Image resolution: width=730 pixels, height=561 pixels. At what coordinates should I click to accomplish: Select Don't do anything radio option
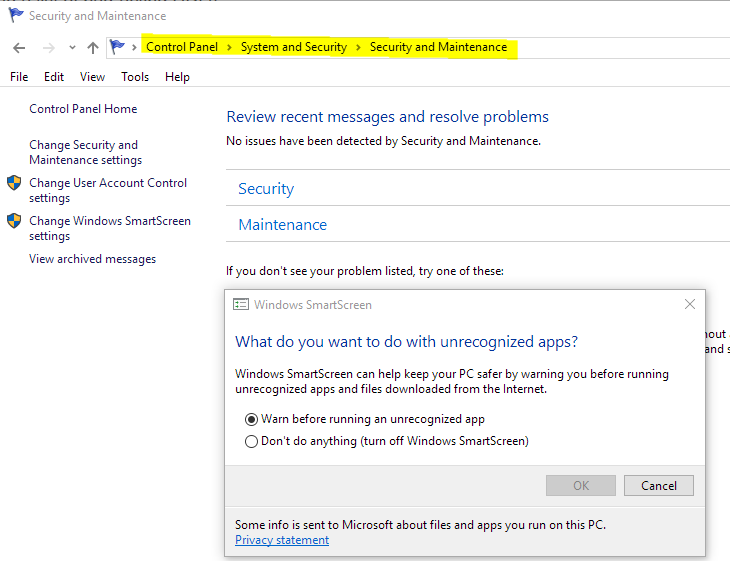click(x=251, y=441)
